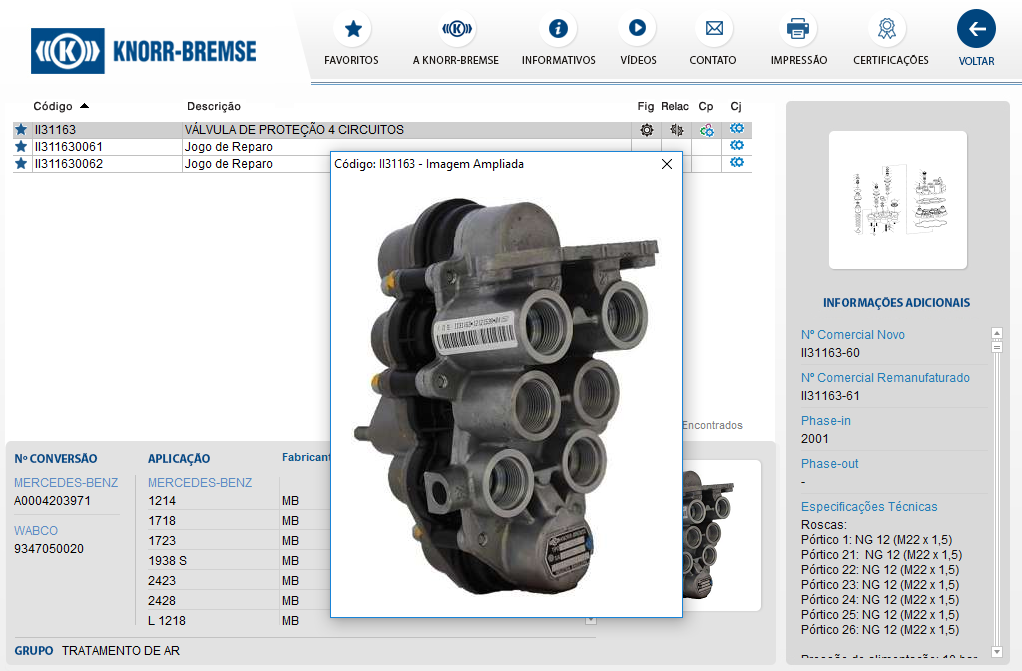Click the Fig gear icon for II31163
The image size is (1022, 671).
647,130
